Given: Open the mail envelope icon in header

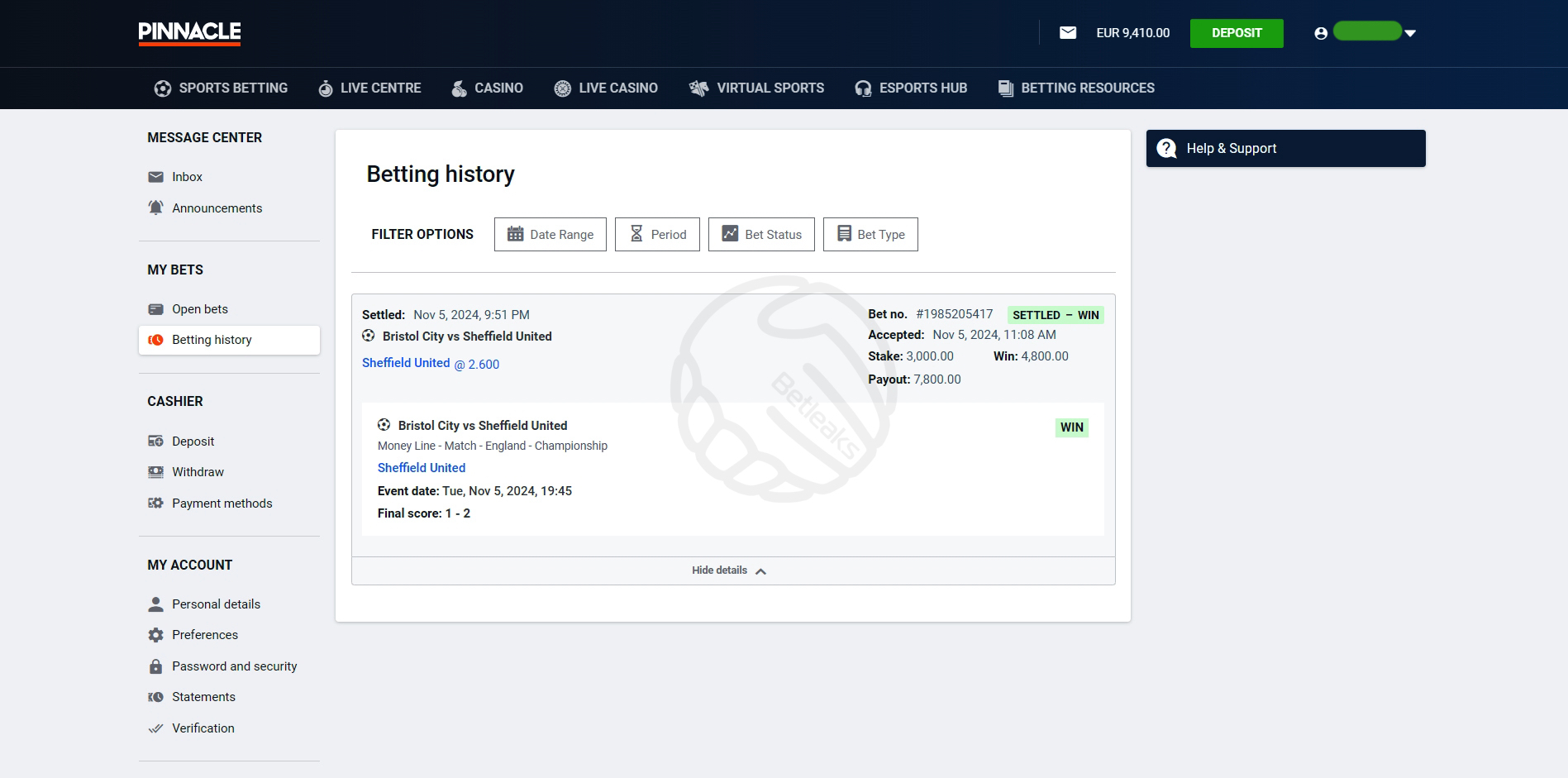Looking at the screenshot, I should tap(1068, 33).
